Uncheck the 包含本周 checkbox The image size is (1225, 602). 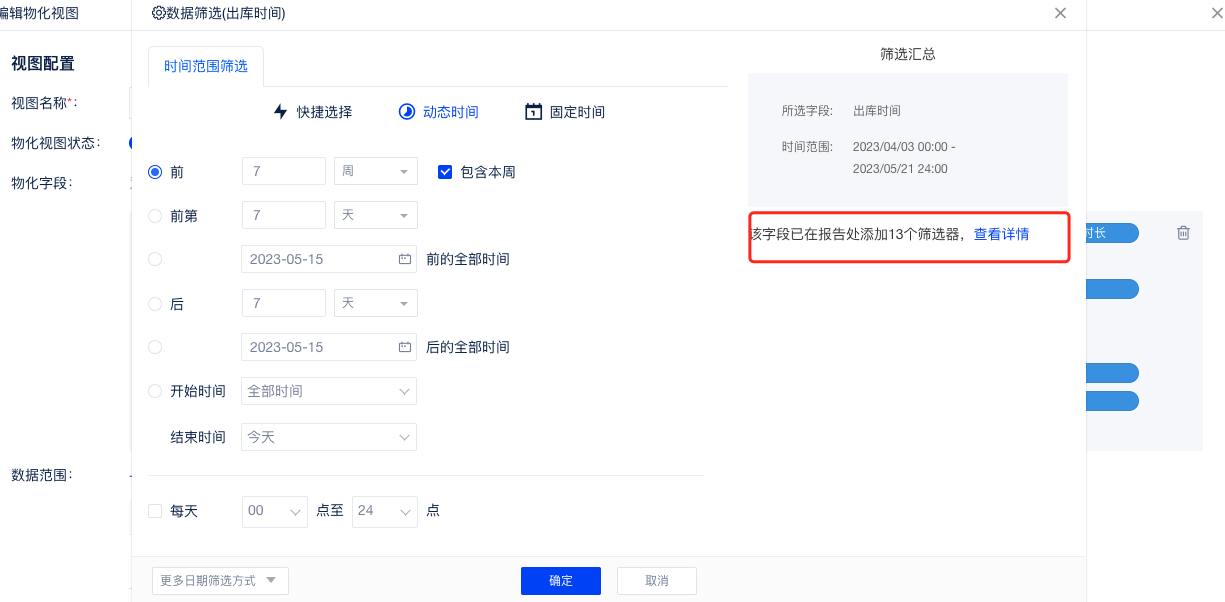coord(446,172)
